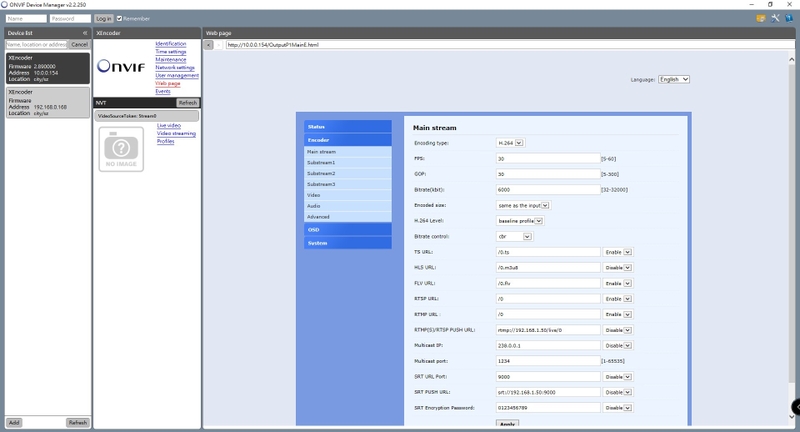Click the web page back navigation arrow

click(209, 45)
